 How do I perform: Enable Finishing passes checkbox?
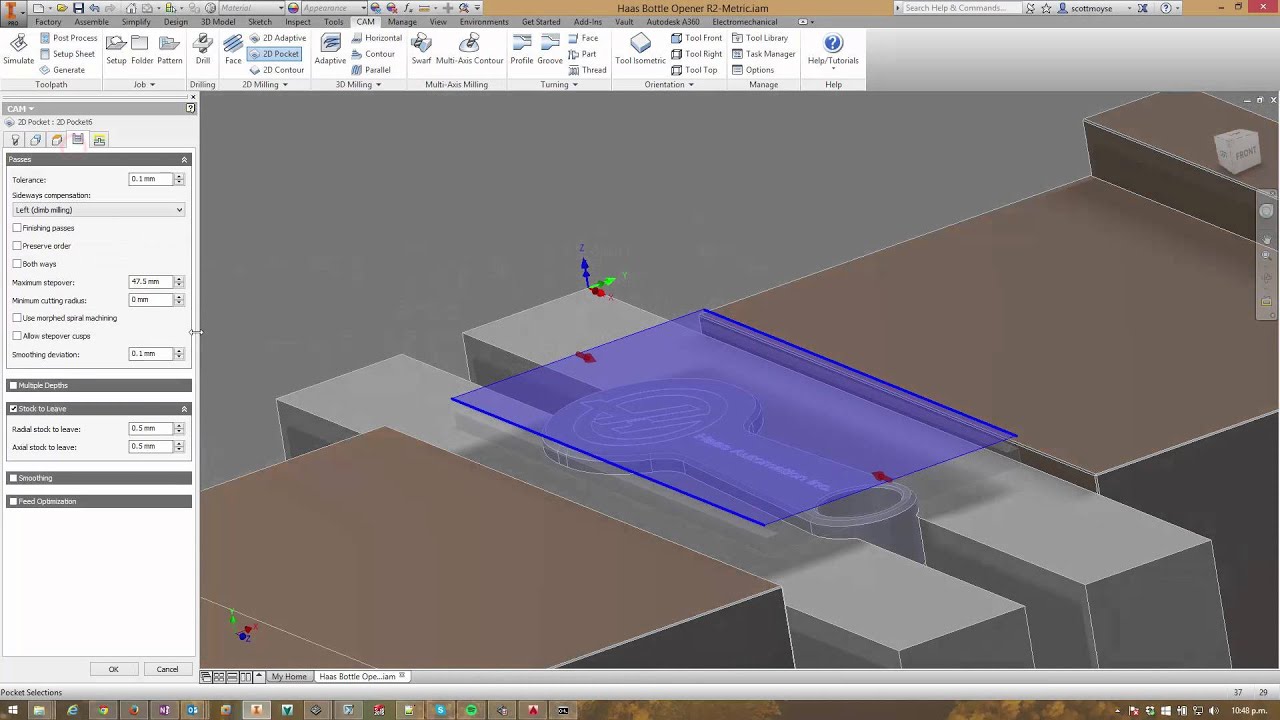pos(17,228)
